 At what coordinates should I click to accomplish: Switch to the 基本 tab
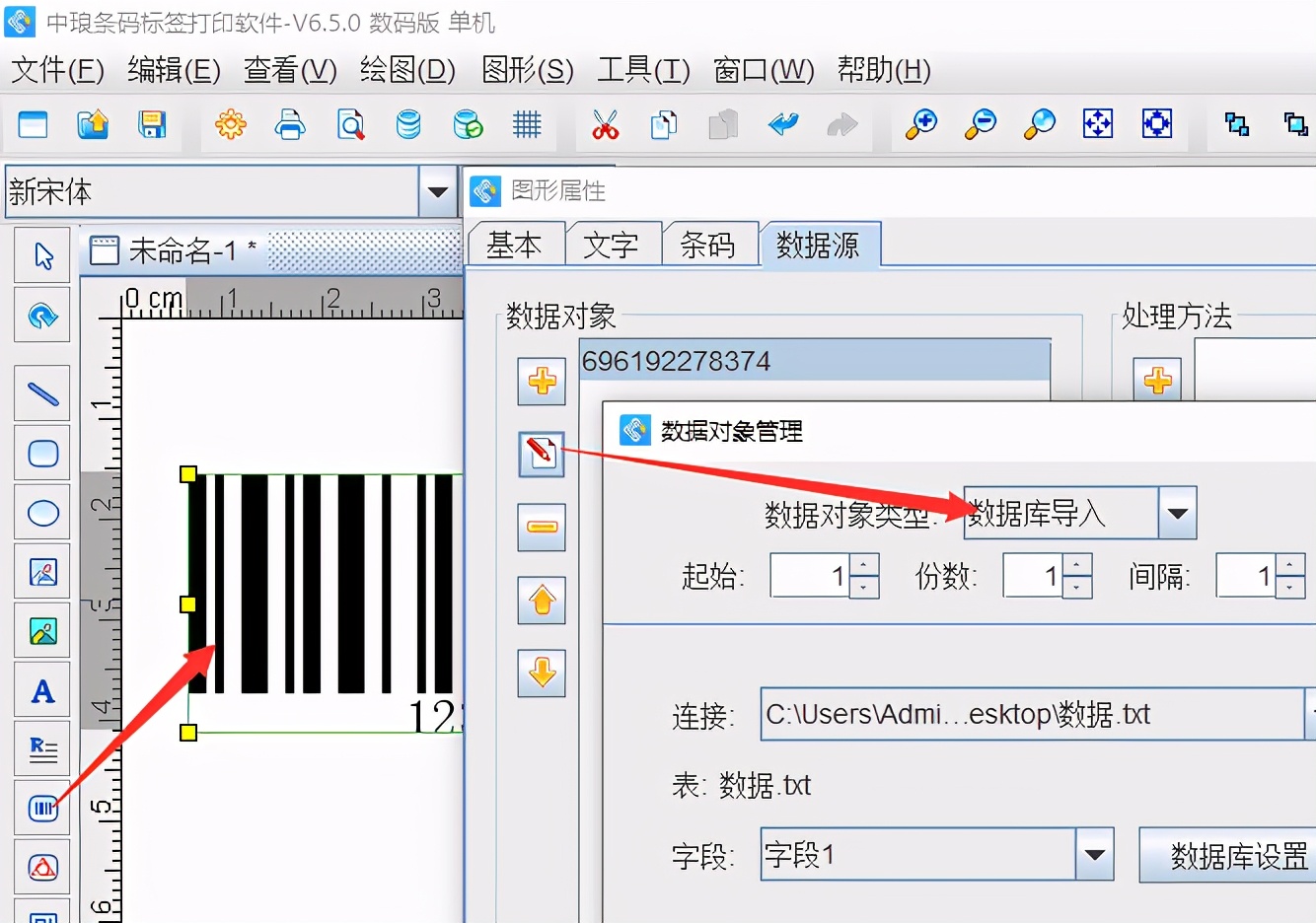(514, 245)
